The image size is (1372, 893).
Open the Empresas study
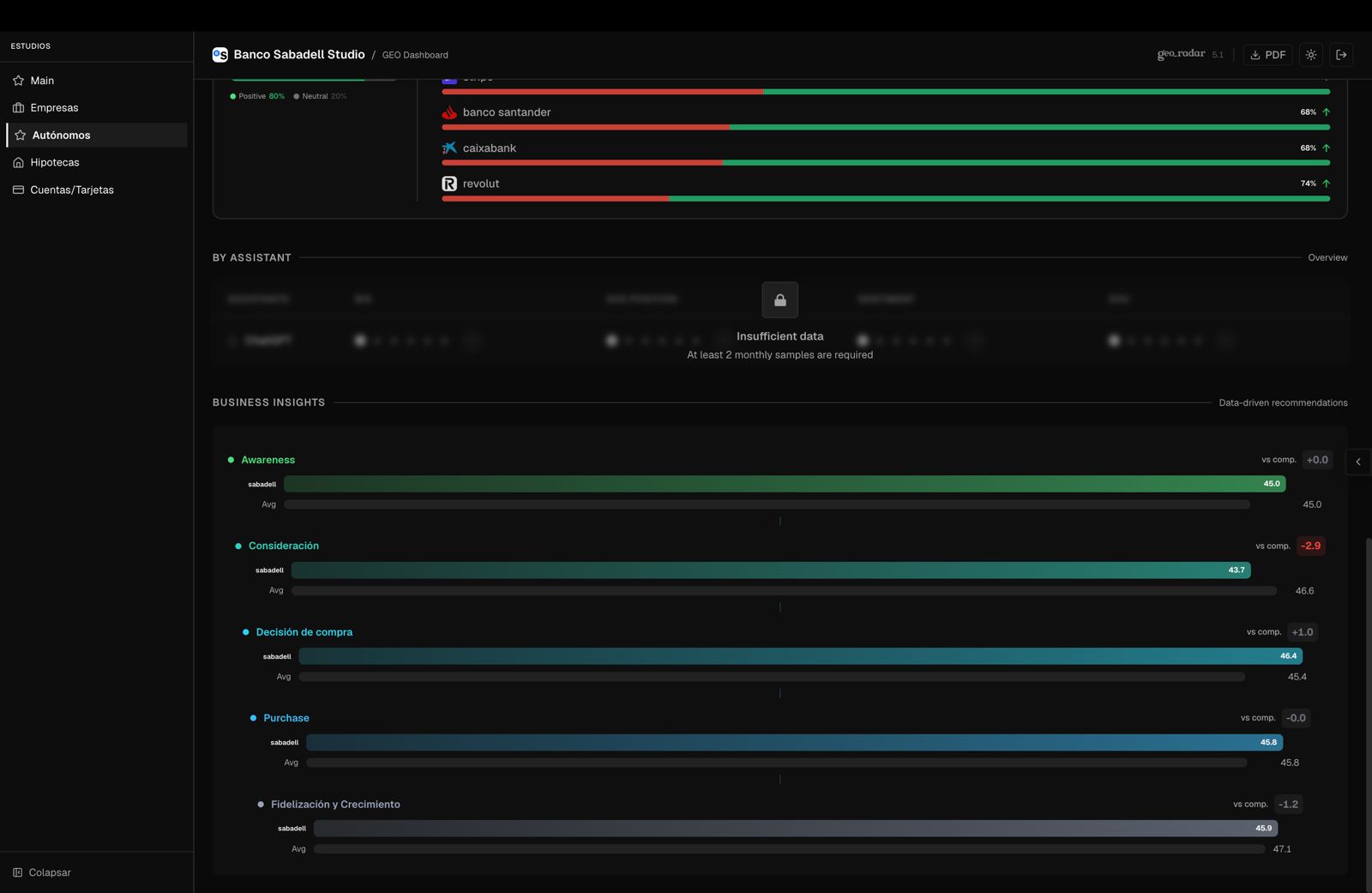(54, 108)
